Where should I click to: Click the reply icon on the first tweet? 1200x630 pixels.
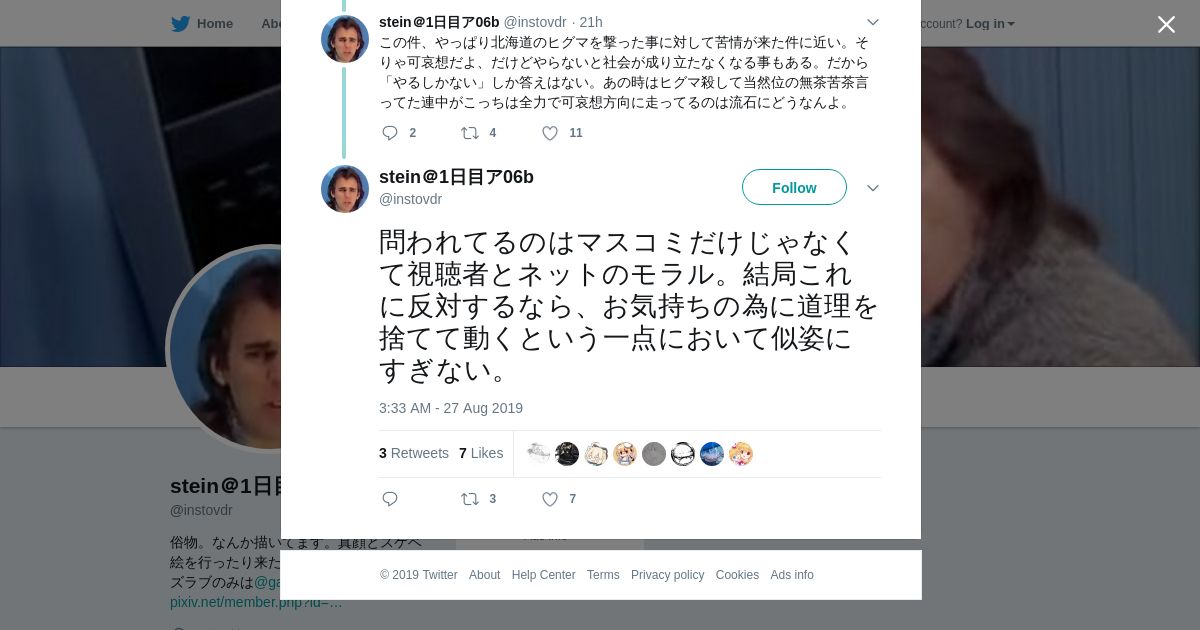(390, 133)
